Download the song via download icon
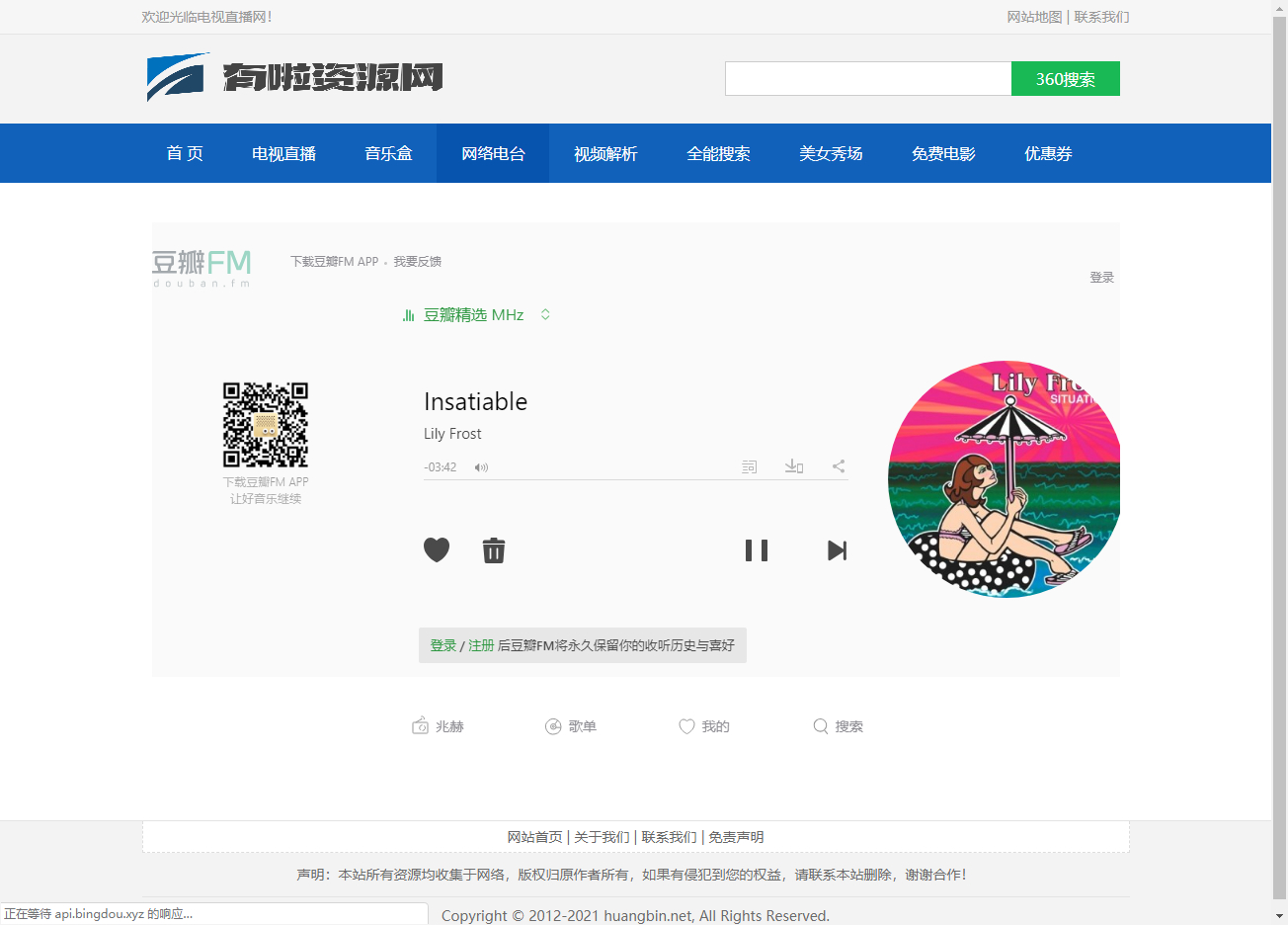Viewport: 1288px width, 925px height. 794,466
